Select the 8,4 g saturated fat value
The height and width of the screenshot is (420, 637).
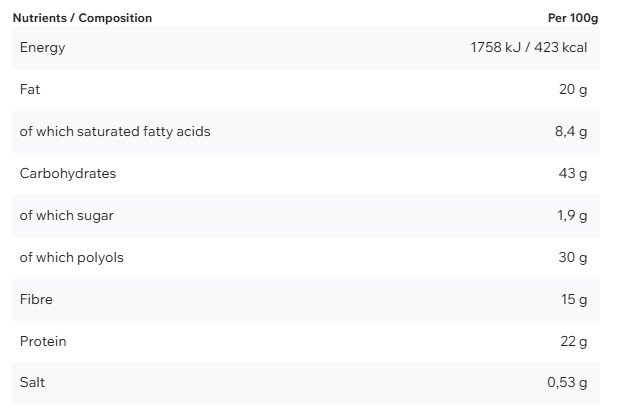pos(570,132)
